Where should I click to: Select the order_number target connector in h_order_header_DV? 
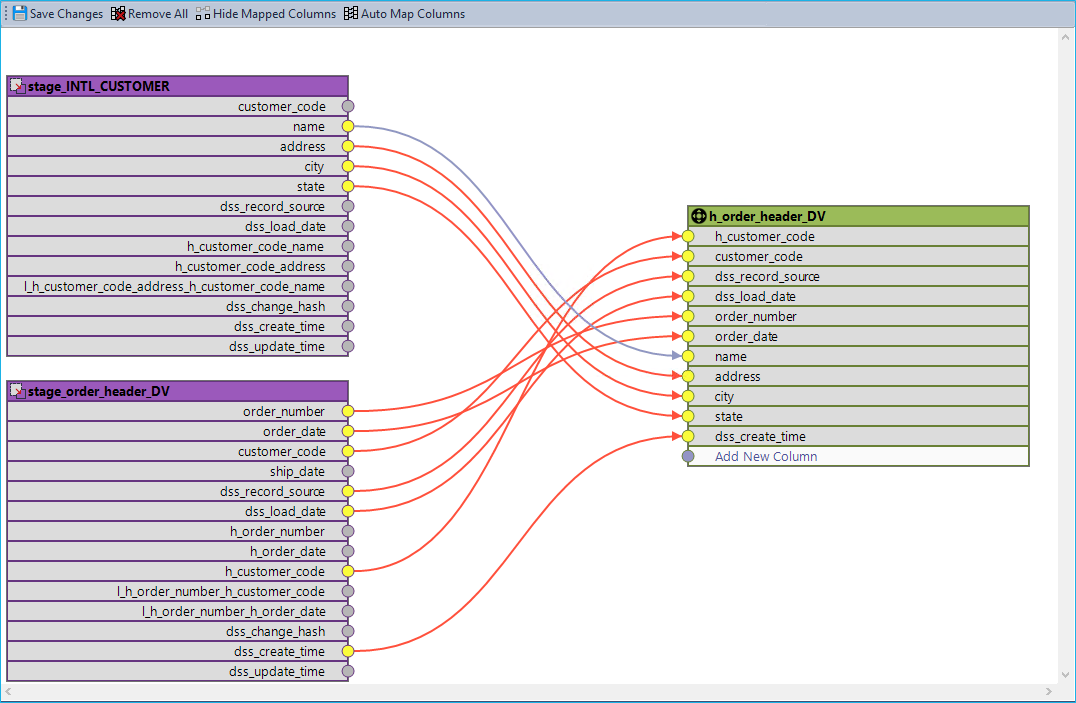(688, 316)
